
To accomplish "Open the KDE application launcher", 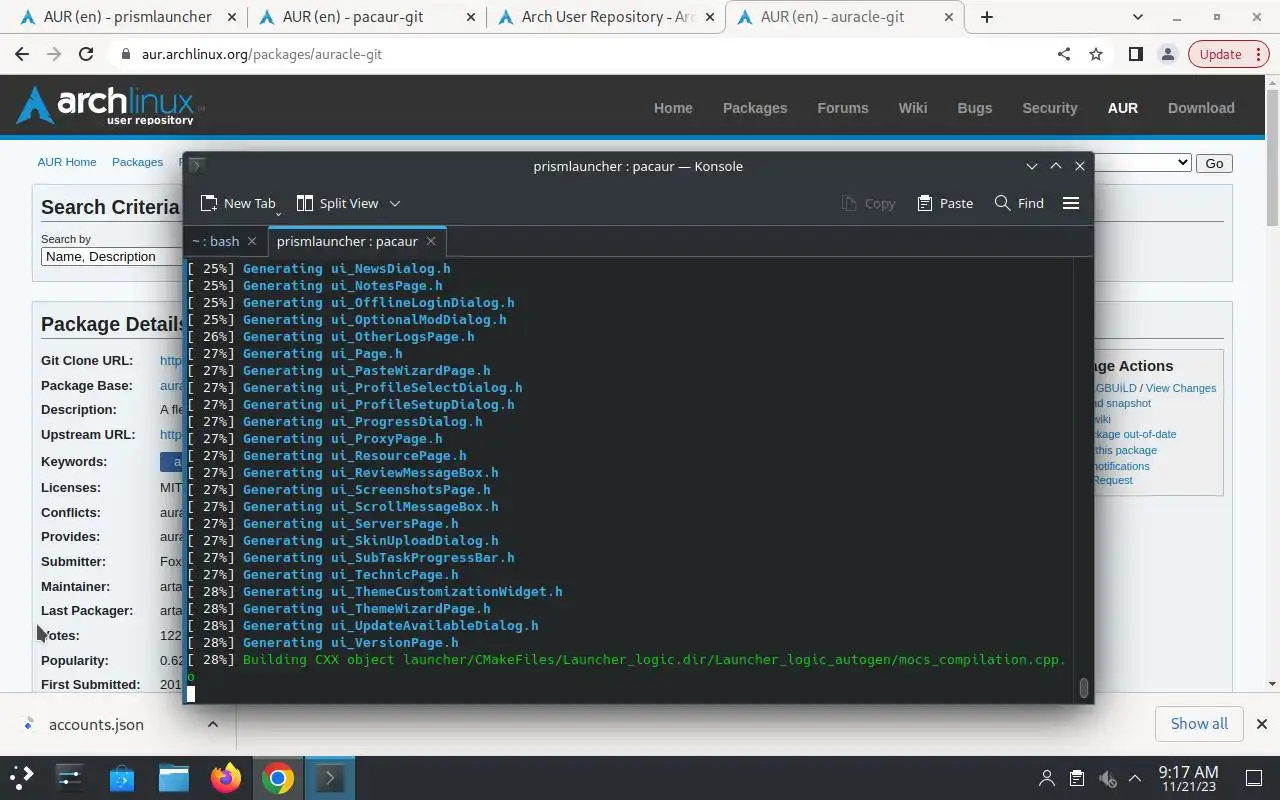I will pos(22,777).
